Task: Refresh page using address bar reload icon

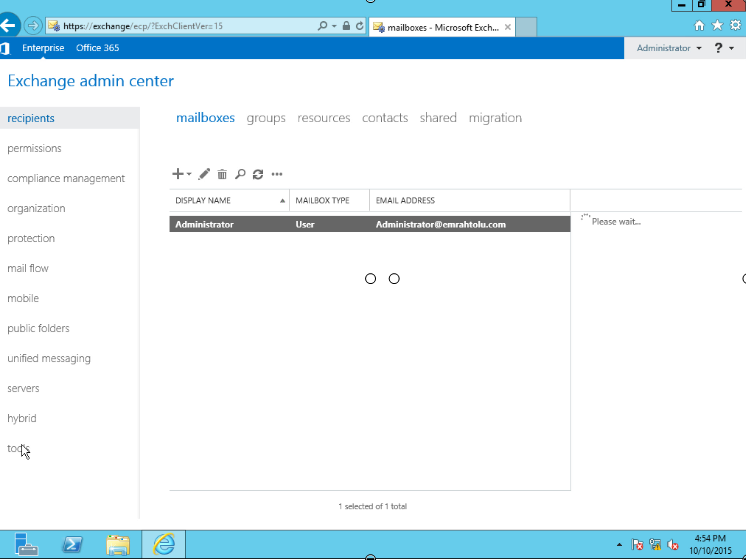Action: tap(360, 26)
